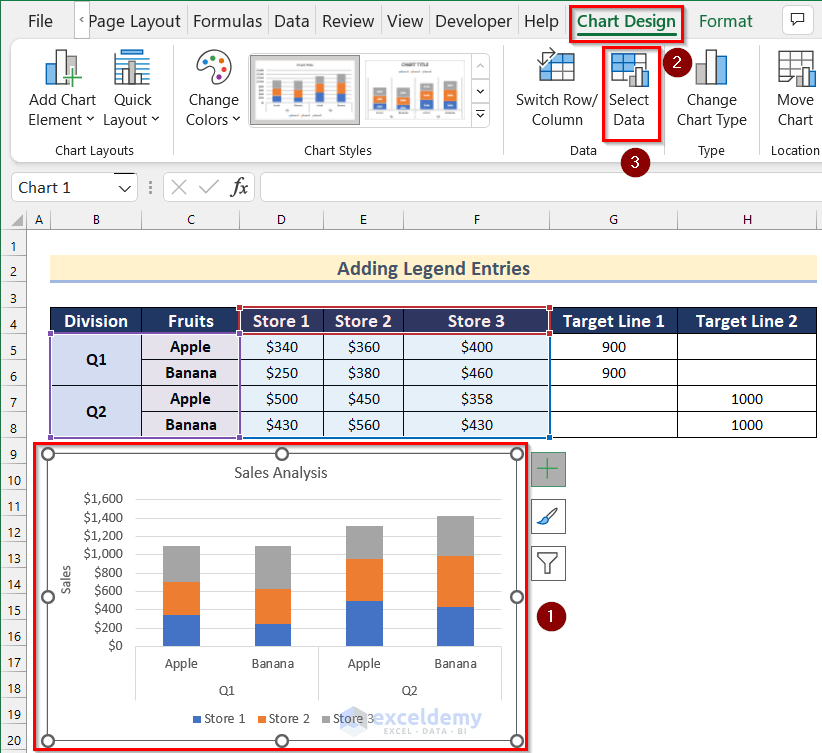The image size is (822, 753).
Task: Open the File menu
Action: click(x=40, y=21)
